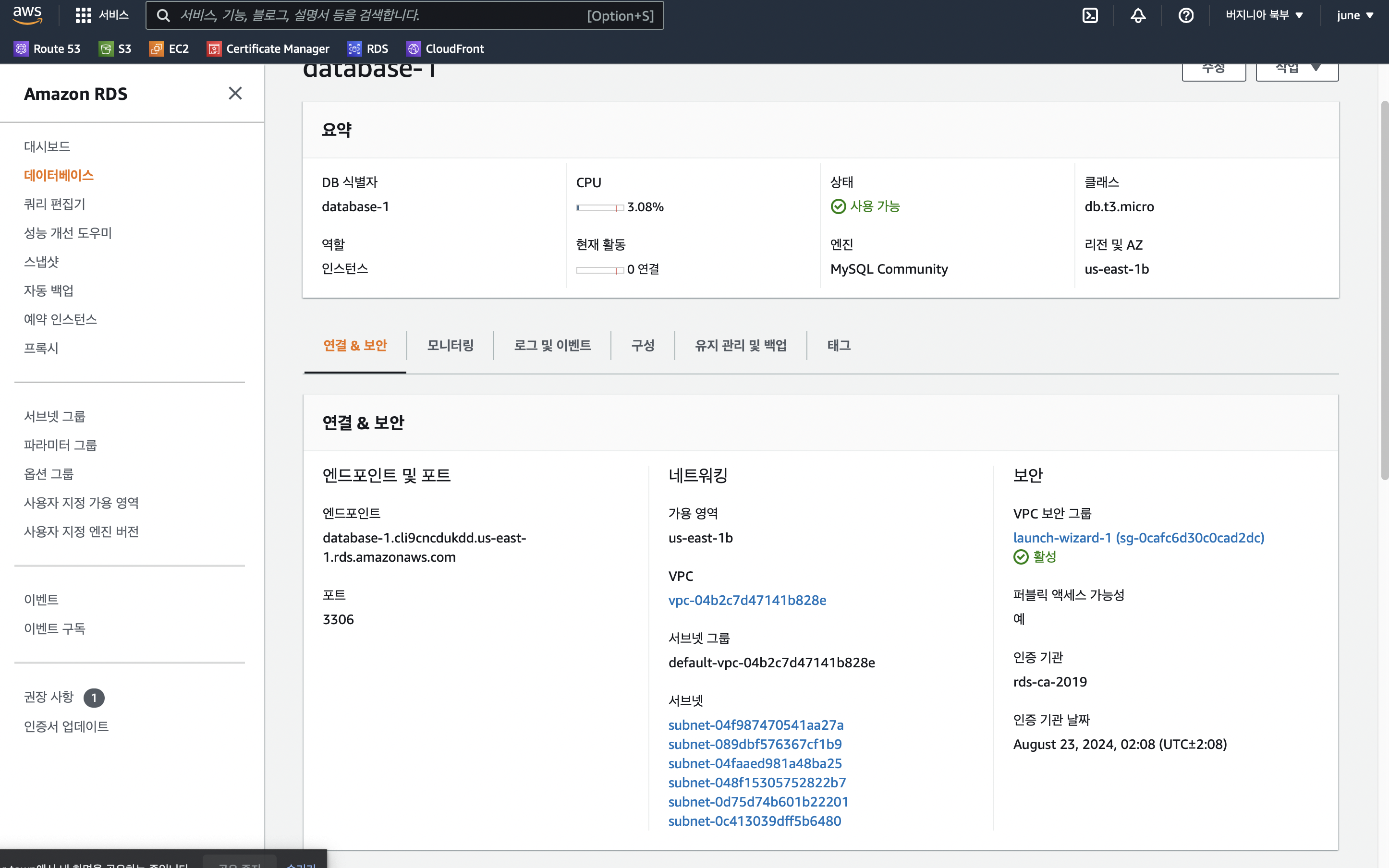Open the region selector 버지니아 북부

pos(1265,15)
